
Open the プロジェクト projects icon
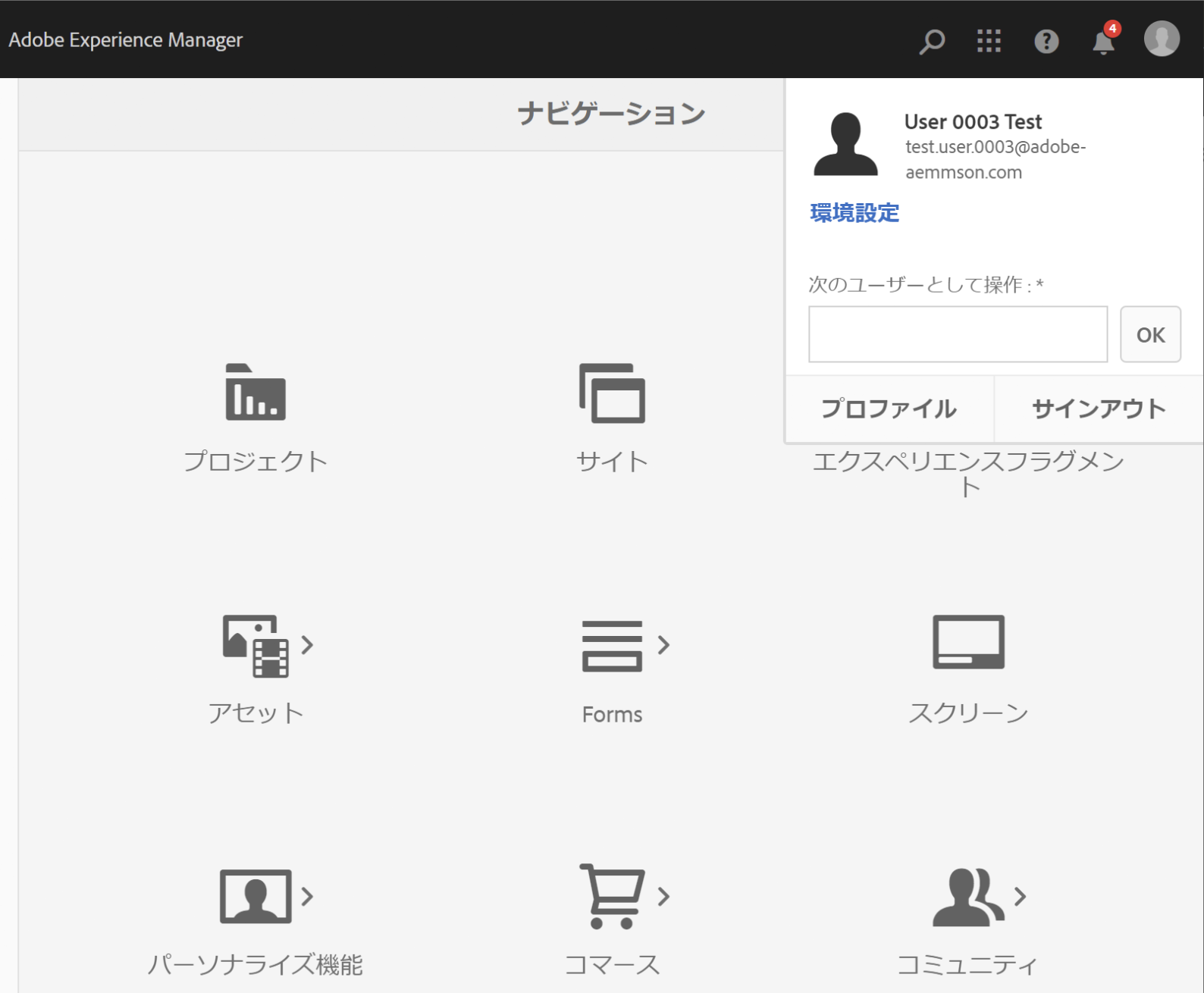pyautogui.click(x=256, y=392)
